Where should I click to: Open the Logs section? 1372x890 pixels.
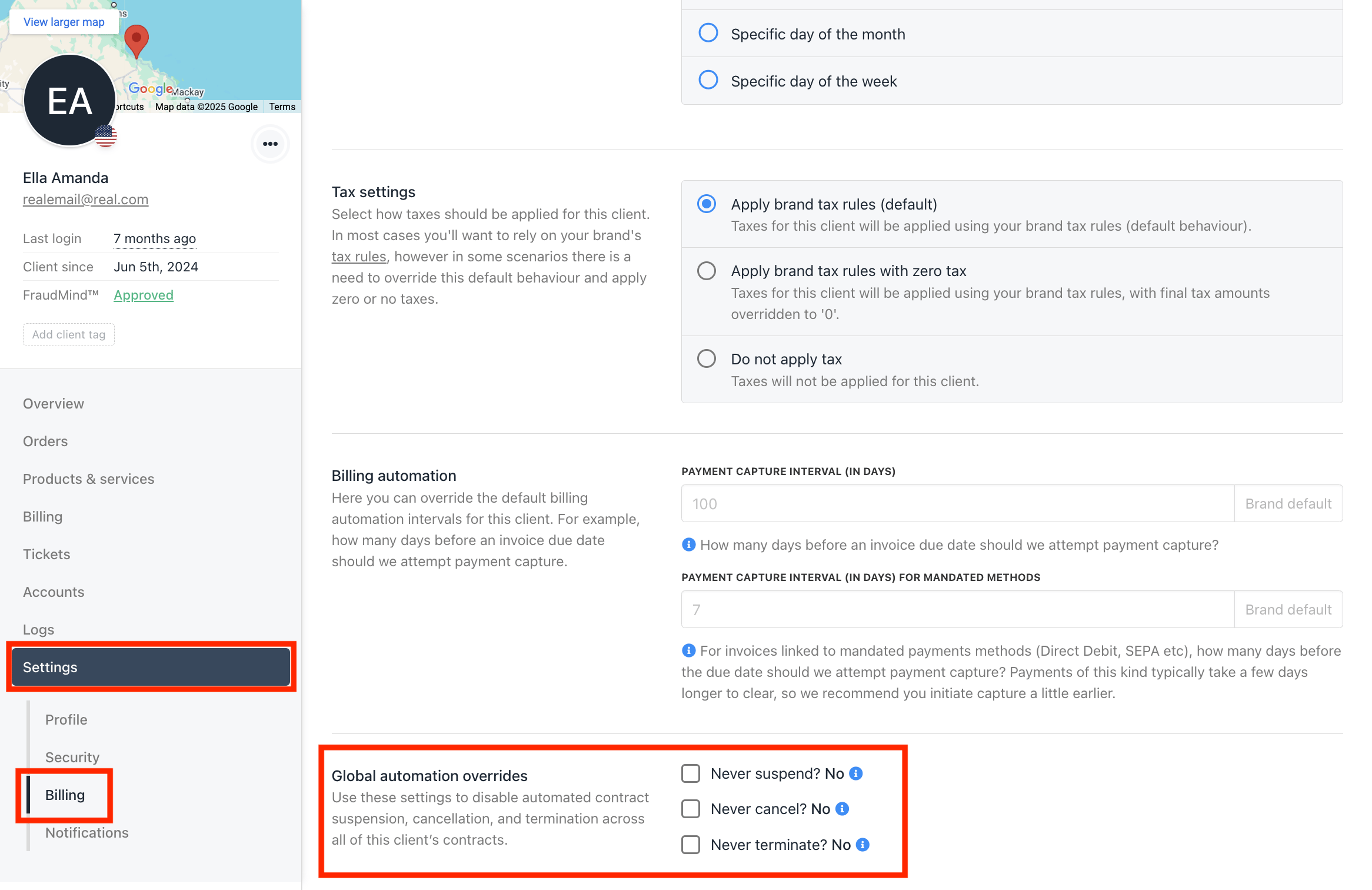tap(38, 630)
